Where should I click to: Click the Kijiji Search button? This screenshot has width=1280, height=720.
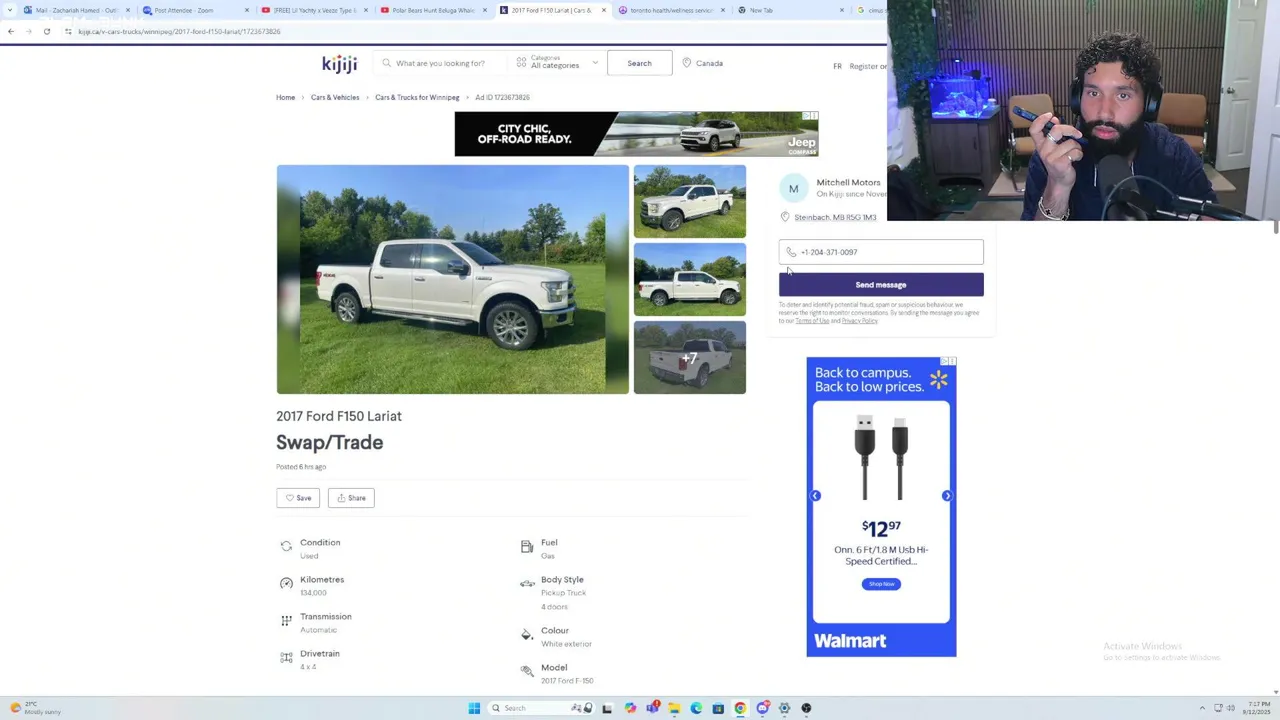point(639,63)
